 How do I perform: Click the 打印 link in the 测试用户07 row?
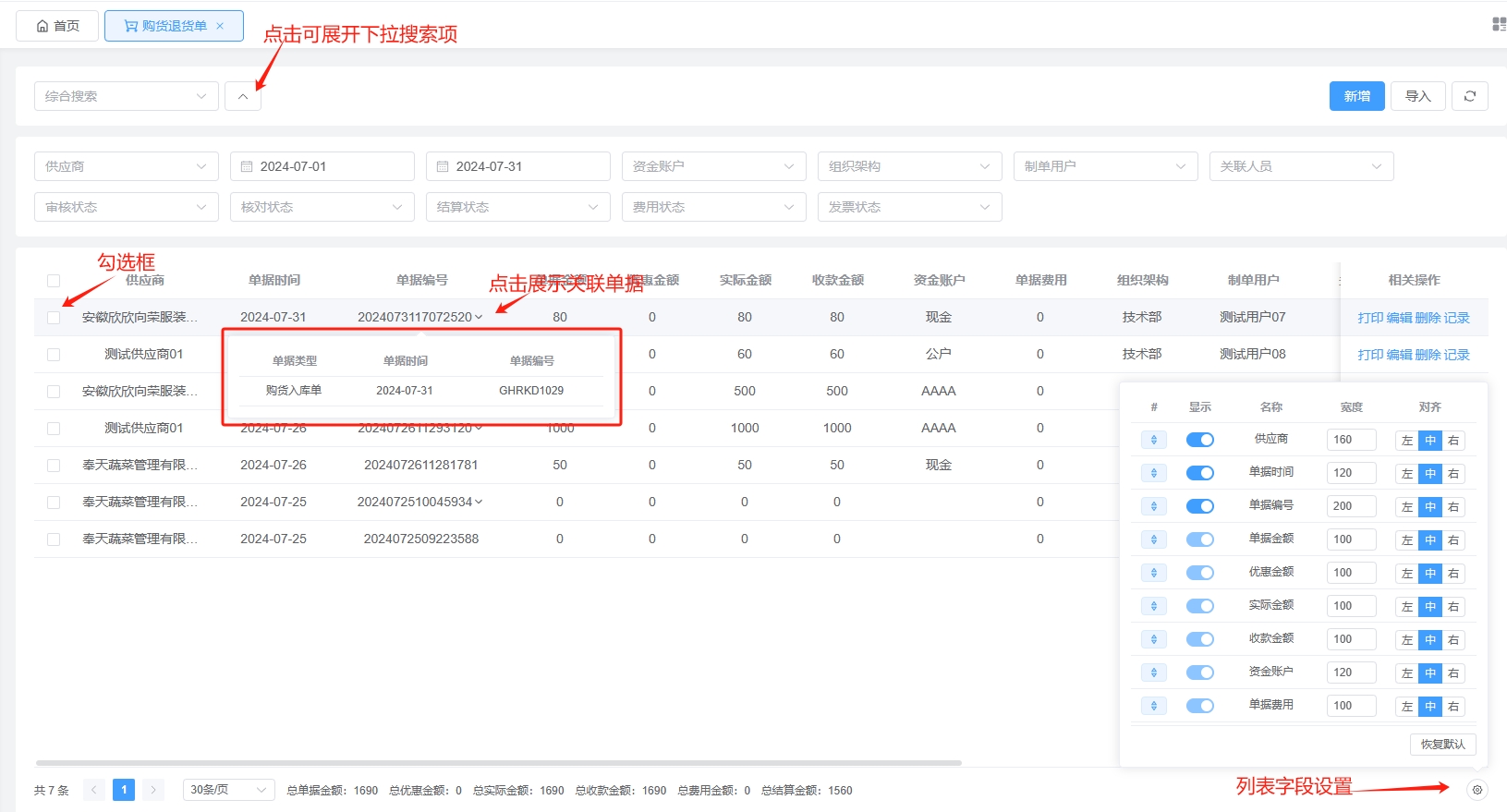[x=1370, y=318]
